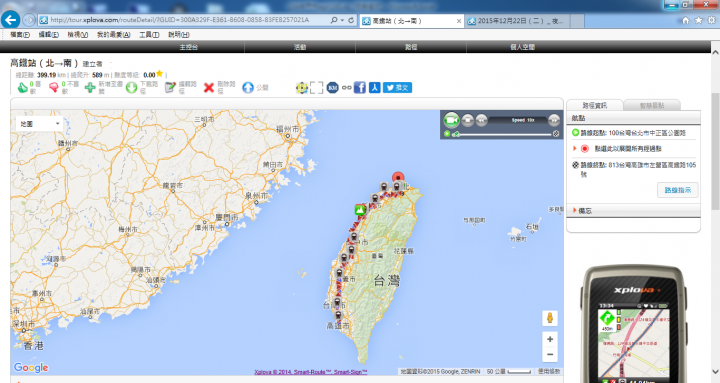Viewport: 720px width, 383px height.
Task: Click the edit route pencil icon
Action: (x=170, y=88)
